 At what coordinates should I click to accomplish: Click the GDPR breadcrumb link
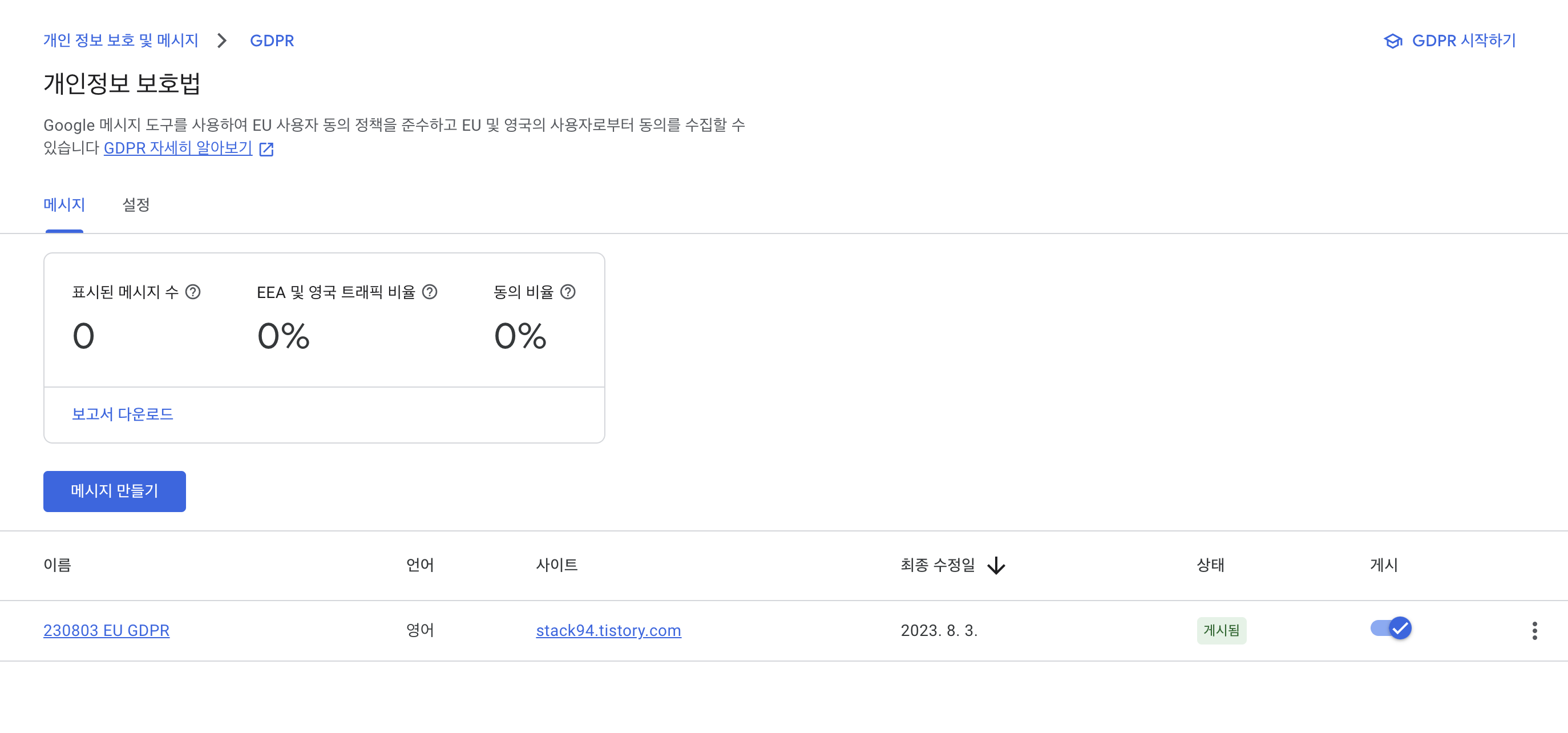[x=272, y=41]
